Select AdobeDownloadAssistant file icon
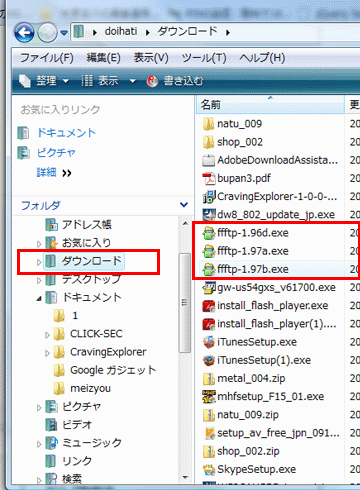 [209, 160]
